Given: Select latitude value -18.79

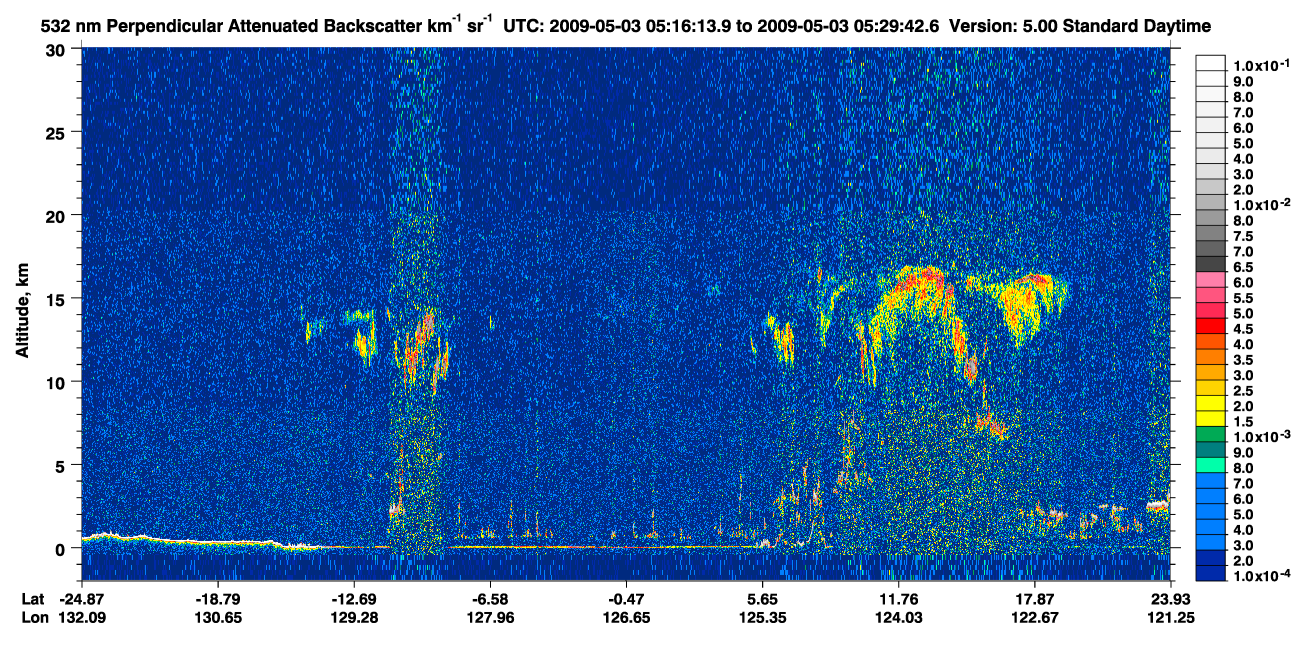Looking at the screenshot, I should point(218,599).
